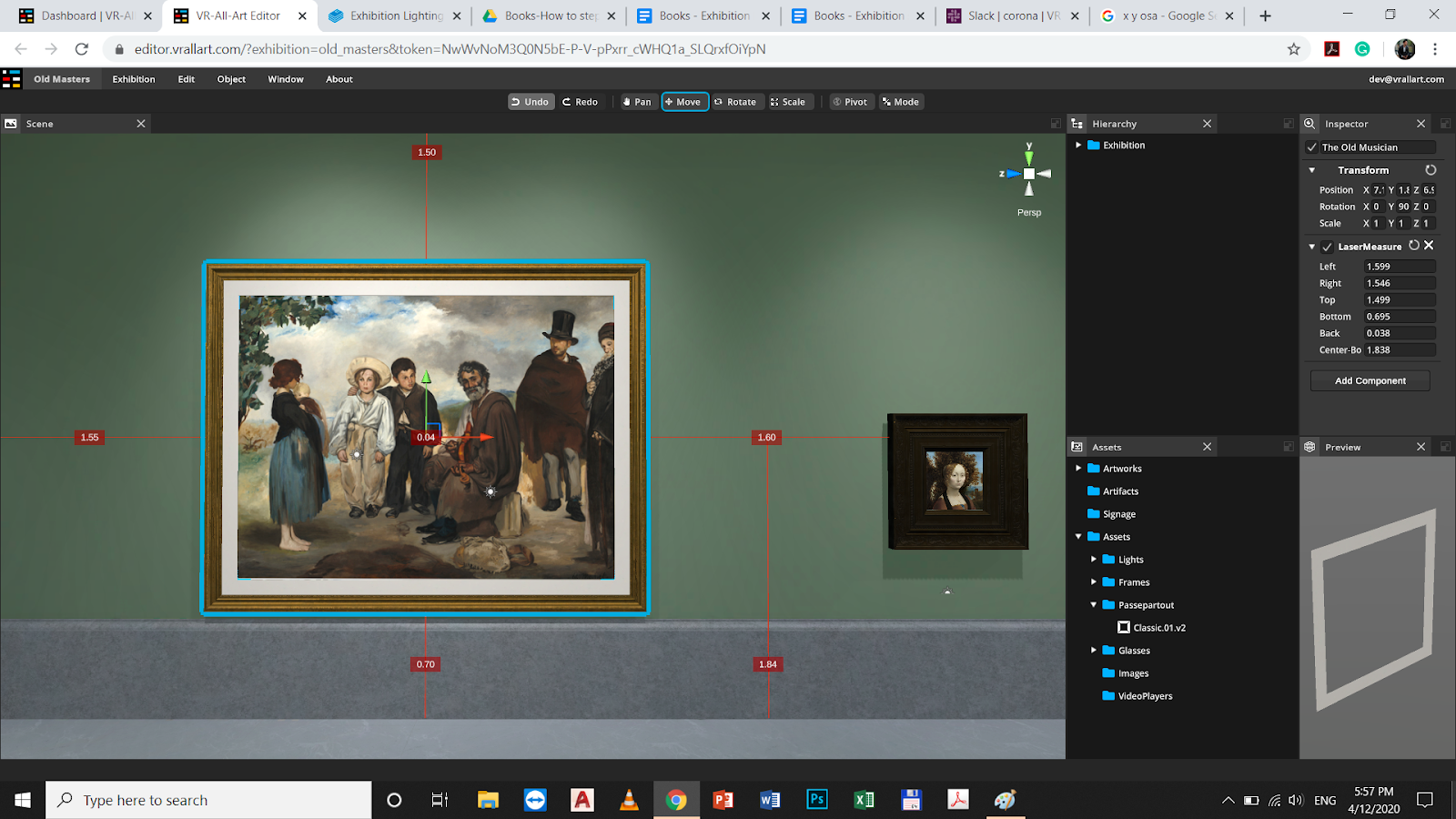Expand the Frames folder
The width and height of the screenshot is (1456, 819).
click(1094, 582)
